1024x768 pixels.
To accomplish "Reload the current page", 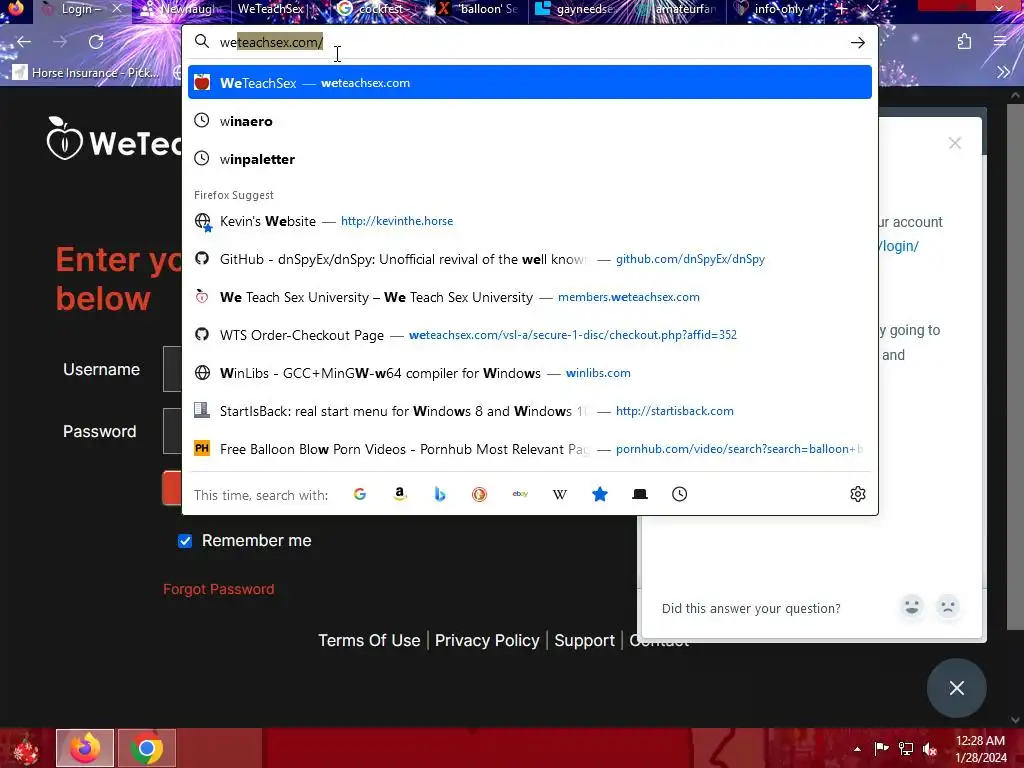I will (x=96, y=42).
